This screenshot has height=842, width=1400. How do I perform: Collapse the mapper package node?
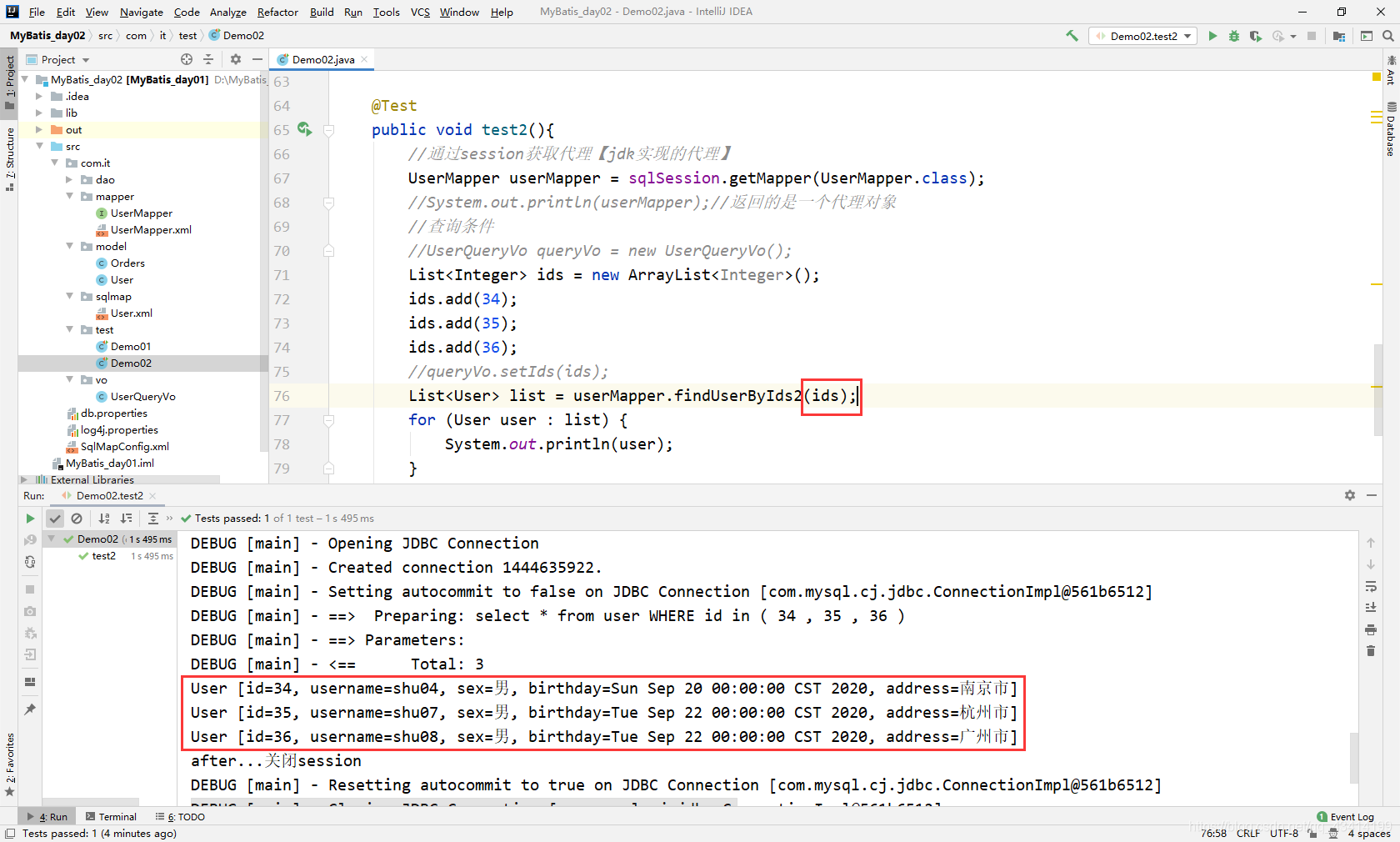(x=69, y=196)
